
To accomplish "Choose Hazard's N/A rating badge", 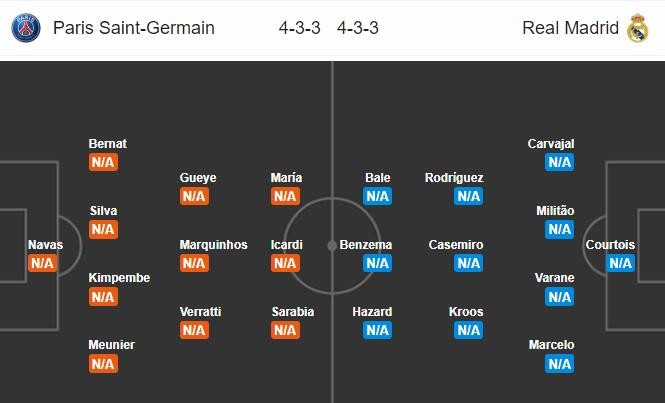I will [x=377, y=330].
